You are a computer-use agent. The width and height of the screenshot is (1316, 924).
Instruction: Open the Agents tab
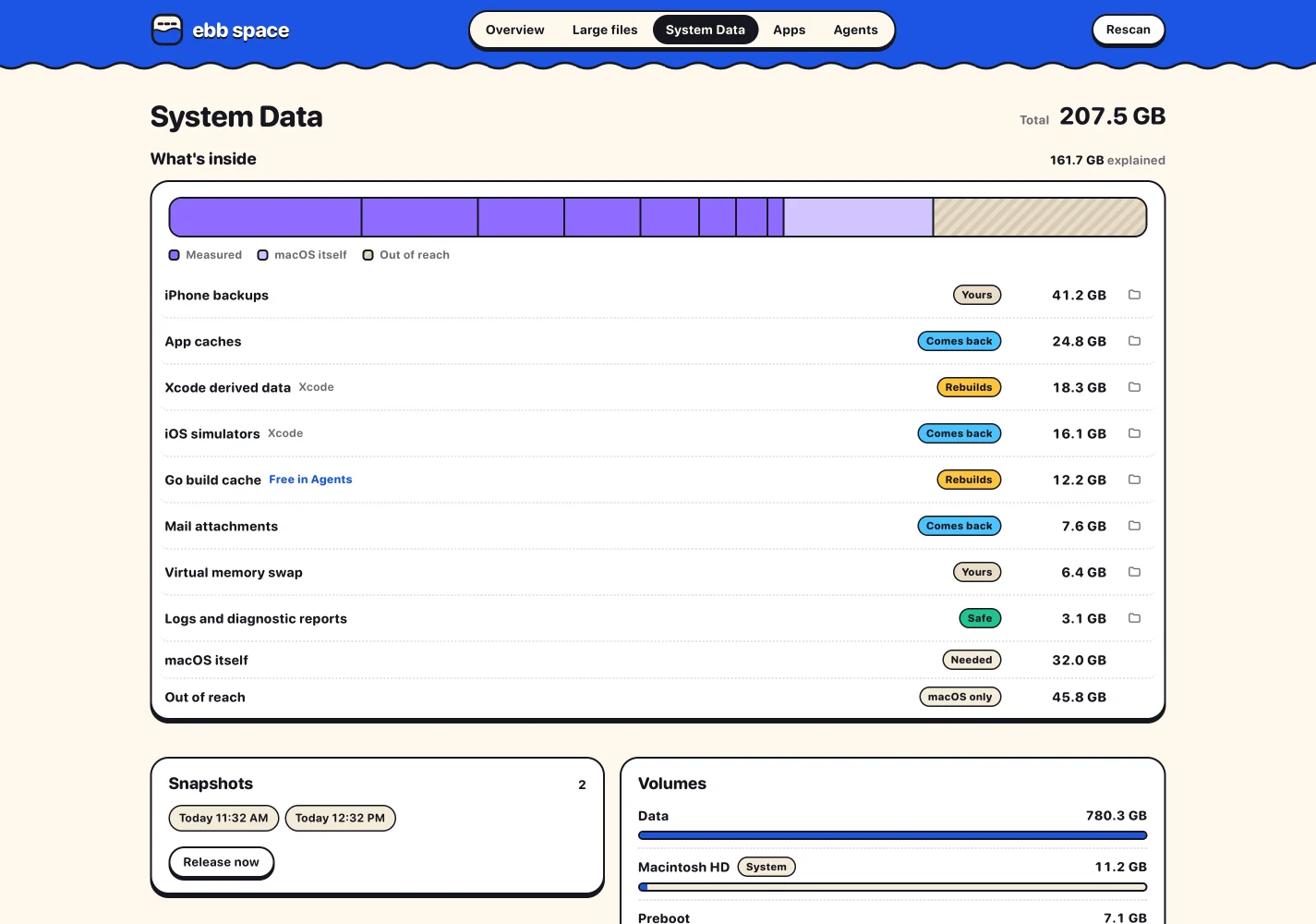856,30
